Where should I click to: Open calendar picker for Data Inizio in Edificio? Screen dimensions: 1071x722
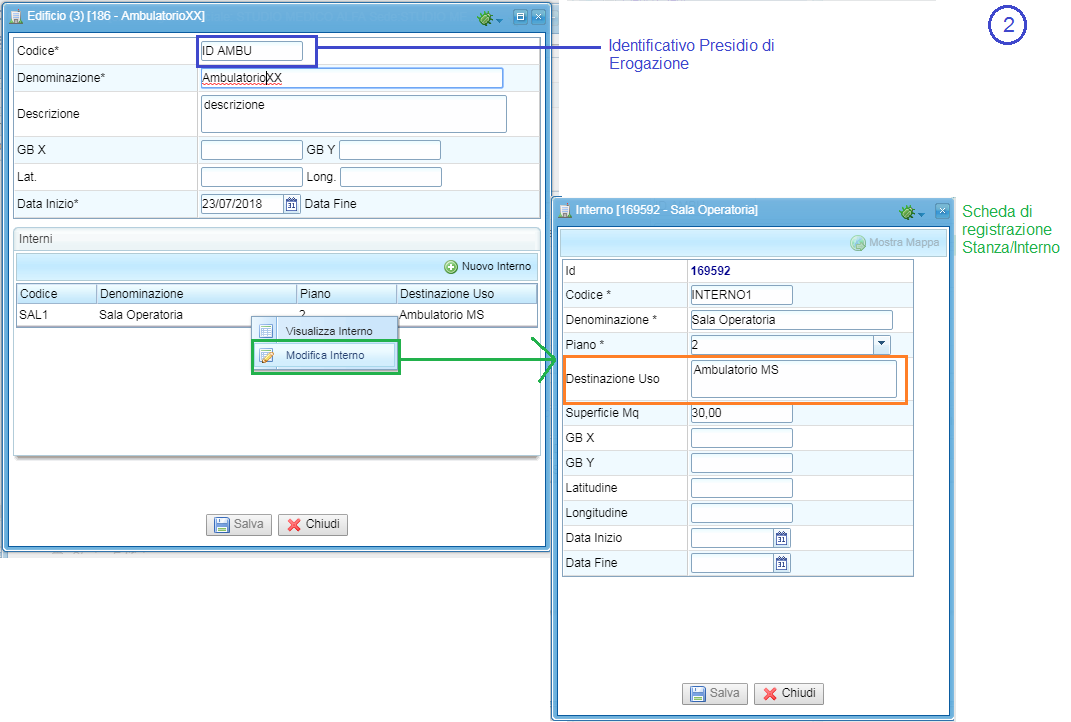pyautogui.click(x=292, y=204)
